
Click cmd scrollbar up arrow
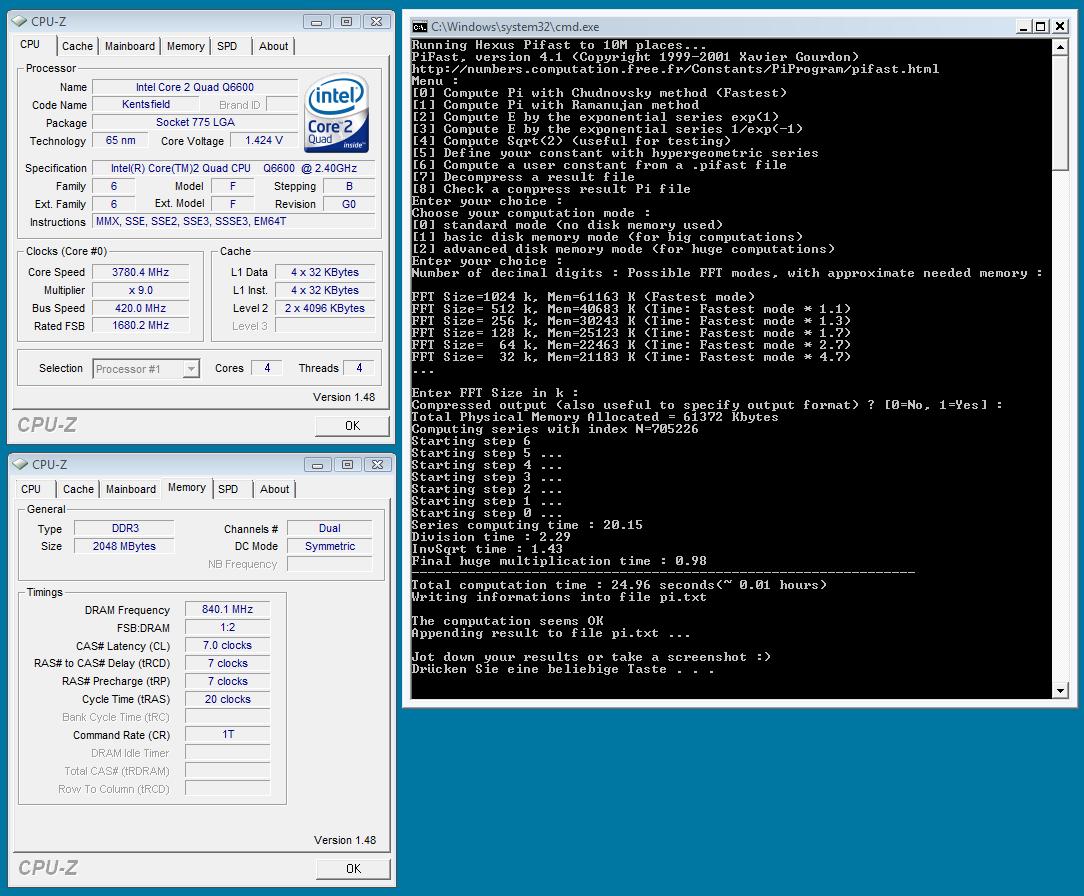[x=1060, y=47]
